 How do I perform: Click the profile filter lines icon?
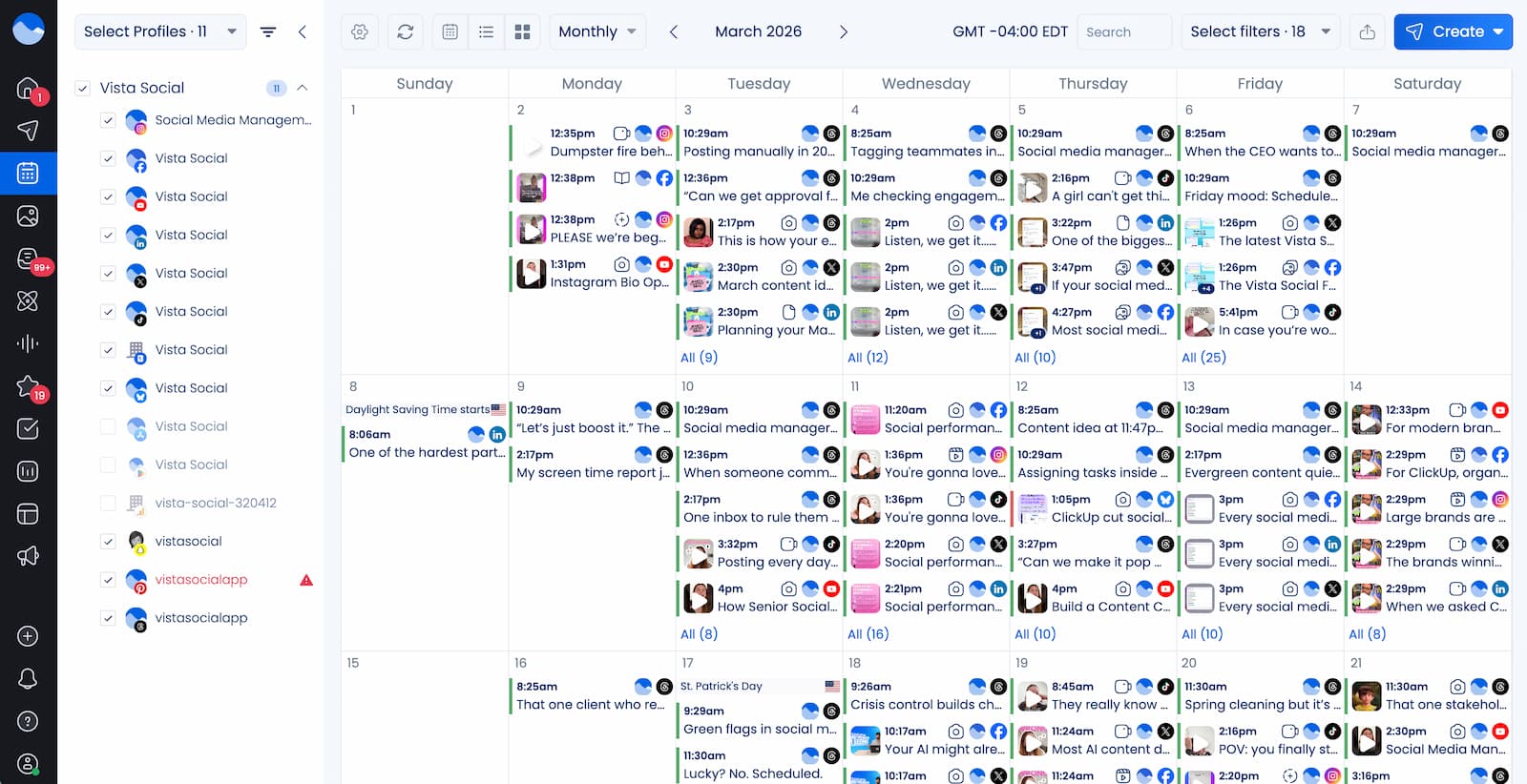268,31
